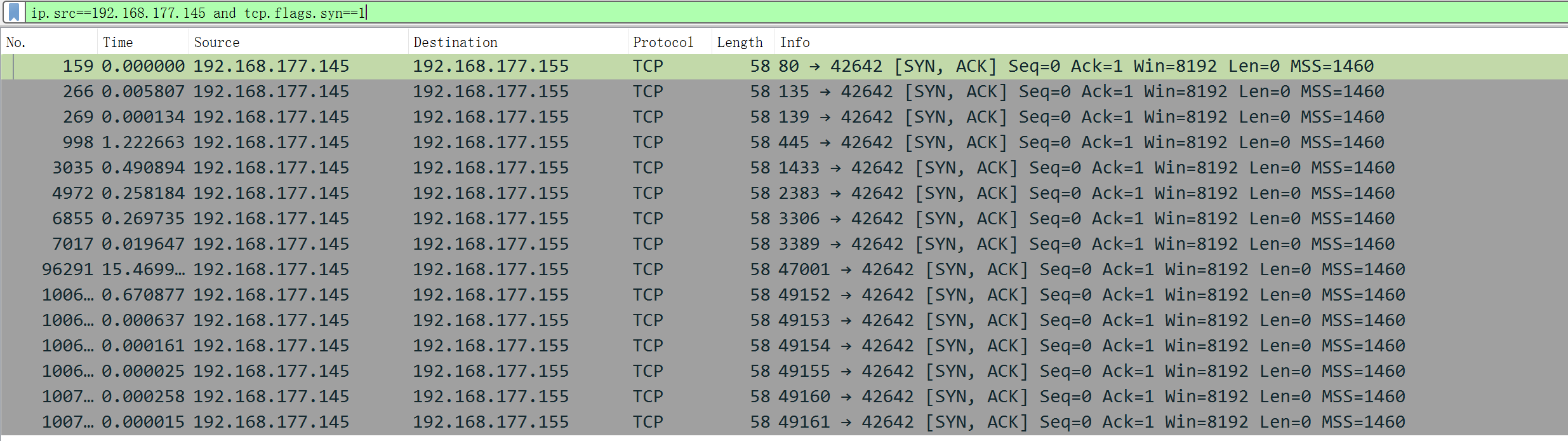Click Info cell for port 139 SYN, ACK
The width and height of the screenshot is (1568, 441).
click(x=1081, y=117)
